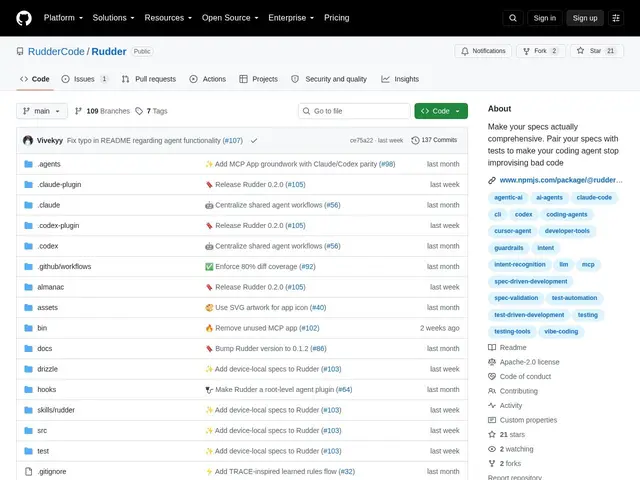640x480 pixels.
Task: Expand the Open Source menu
Action: coord(230,18)
